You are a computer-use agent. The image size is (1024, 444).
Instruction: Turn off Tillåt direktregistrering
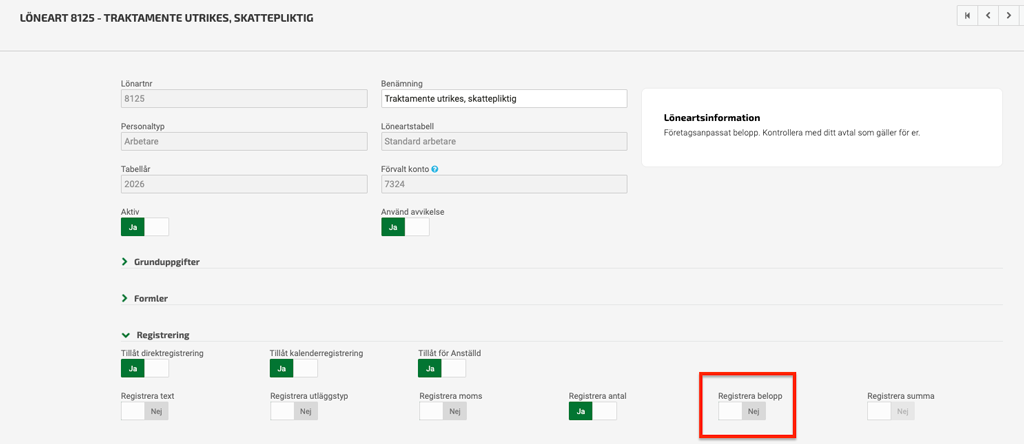(144, 369)
